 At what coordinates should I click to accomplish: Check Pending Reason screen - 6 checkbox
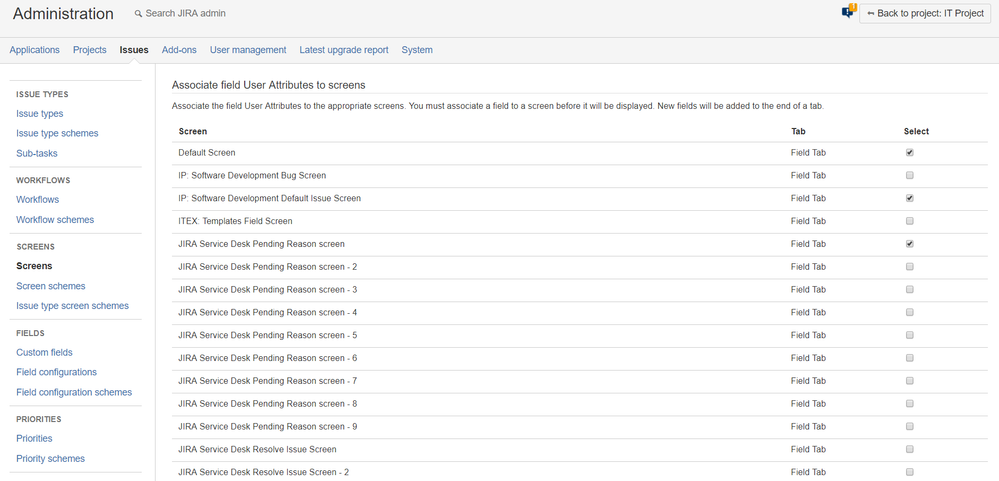click(910, 358)
